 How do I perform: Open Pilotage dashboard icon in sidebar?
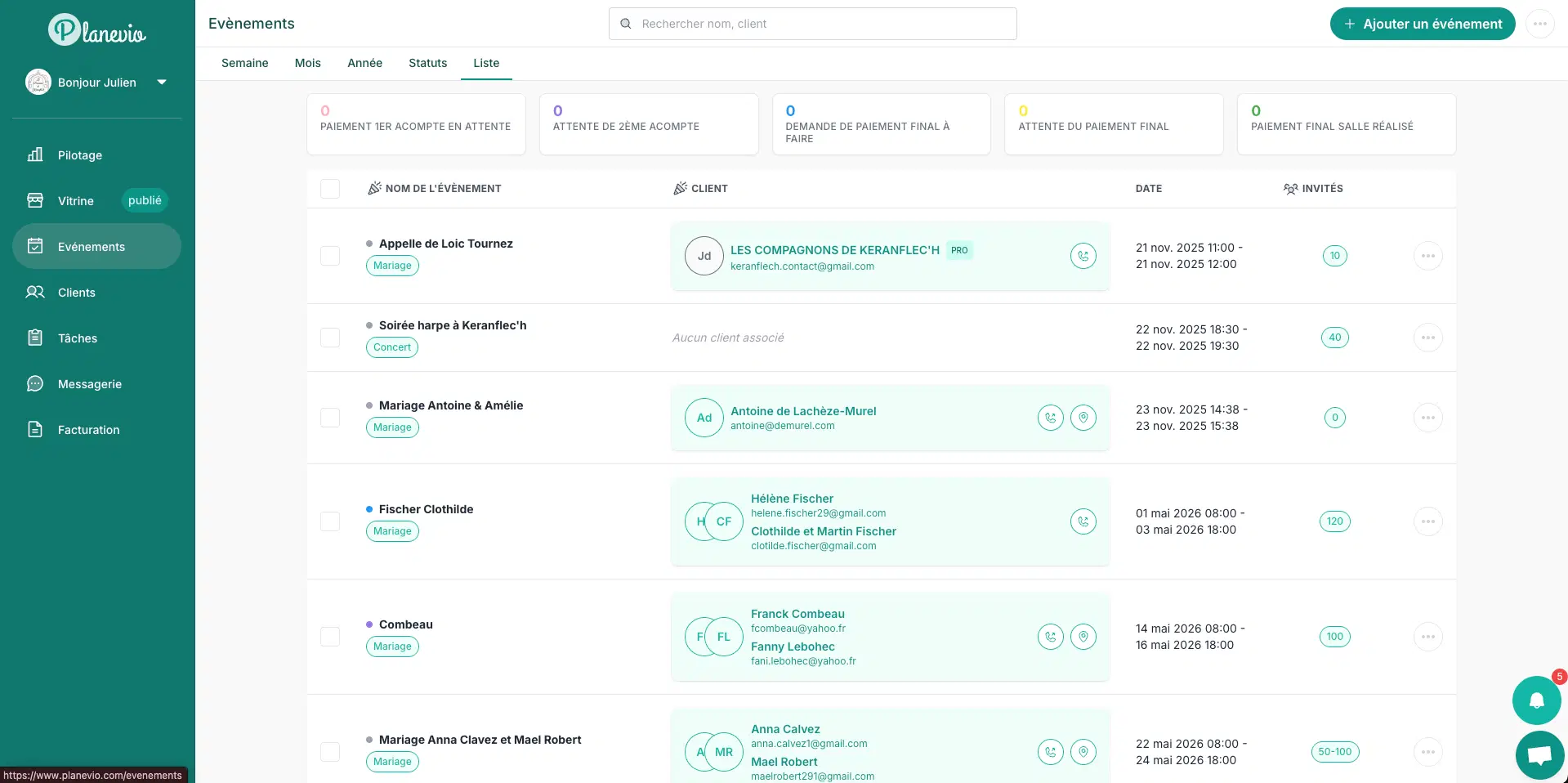pyautogui.click(x=35, y=154)
